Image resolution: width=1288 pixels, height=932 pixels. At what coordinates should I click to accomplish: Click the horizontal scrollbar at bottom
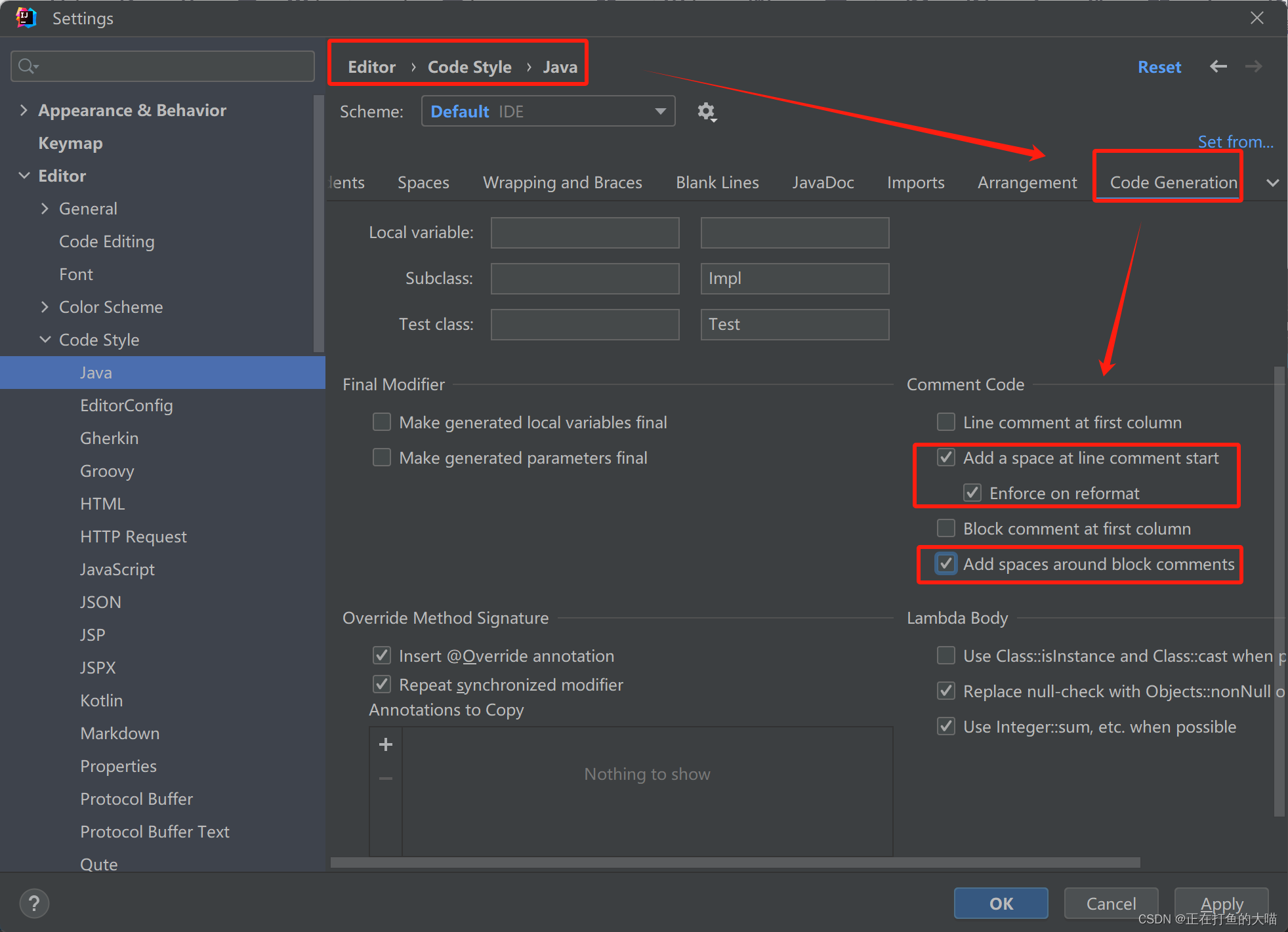(x=735, y=862)
